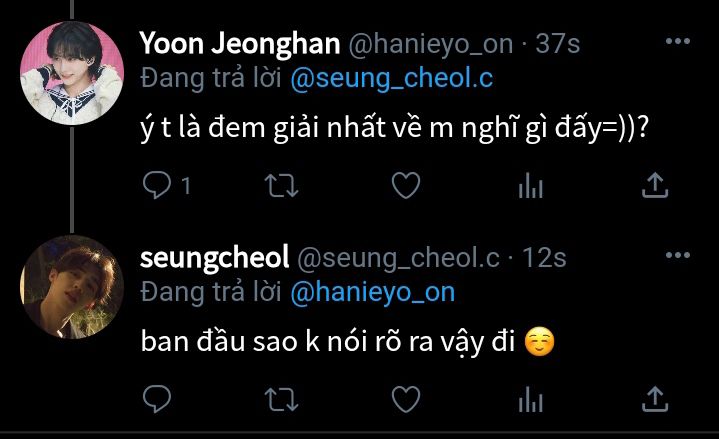Screen dimensions: 719x439
Task: Open more options on Yoon Jeonghan's tweet
Action: click(x=678, y=41)
